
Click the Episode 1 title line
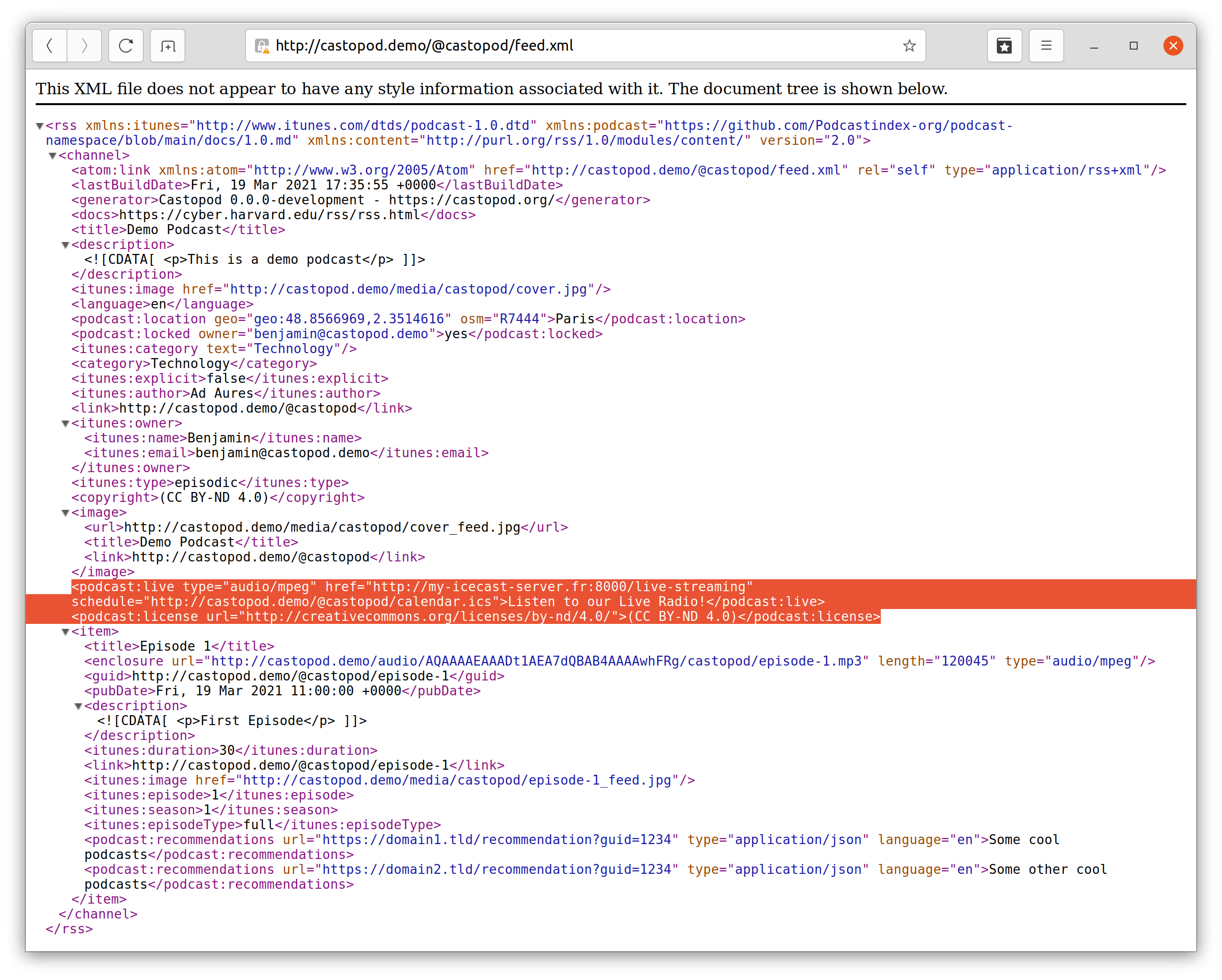coord(179,646)
